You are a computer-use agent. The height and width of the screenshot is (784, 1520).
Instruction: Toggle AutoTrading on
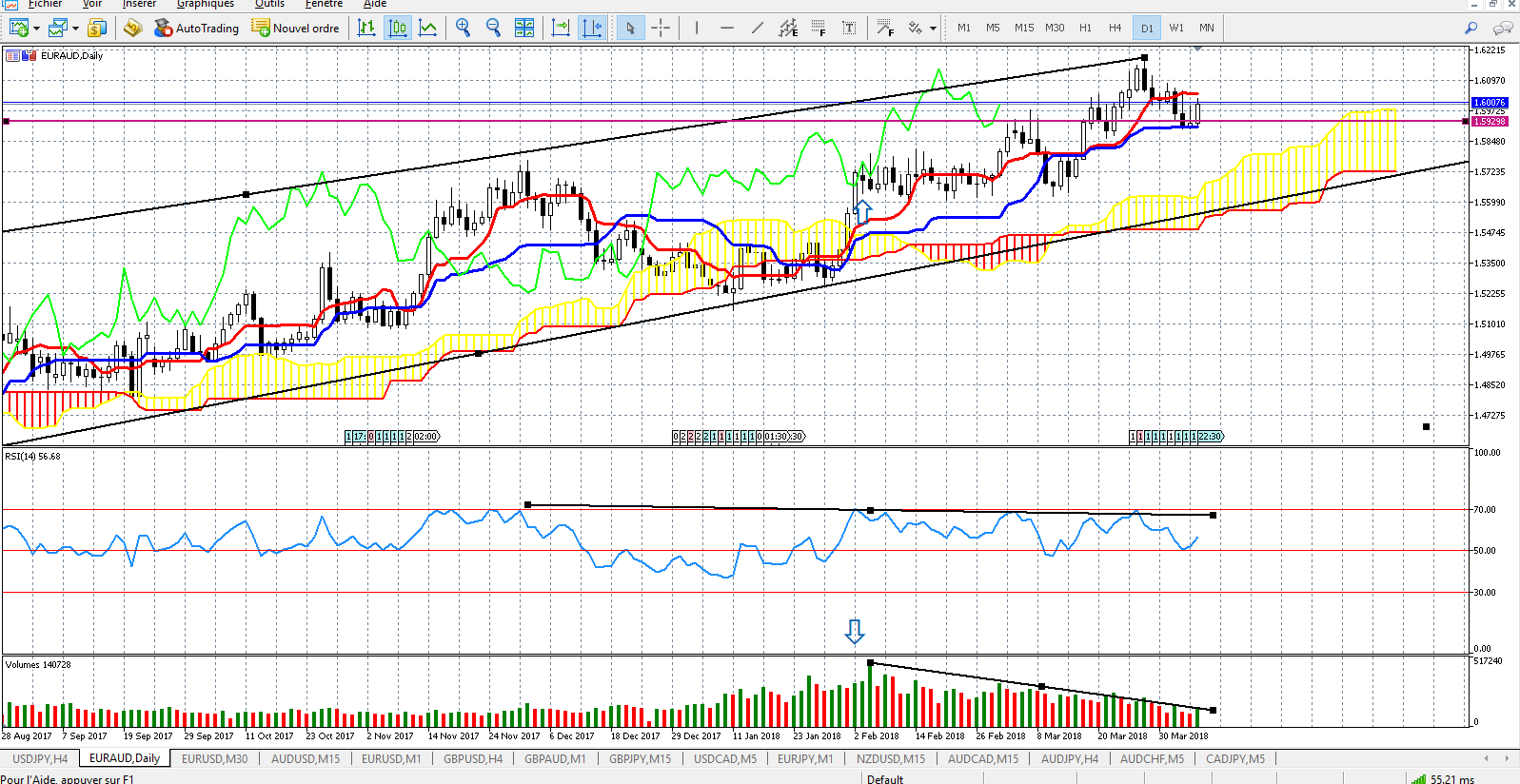click(x=197, y=28)
